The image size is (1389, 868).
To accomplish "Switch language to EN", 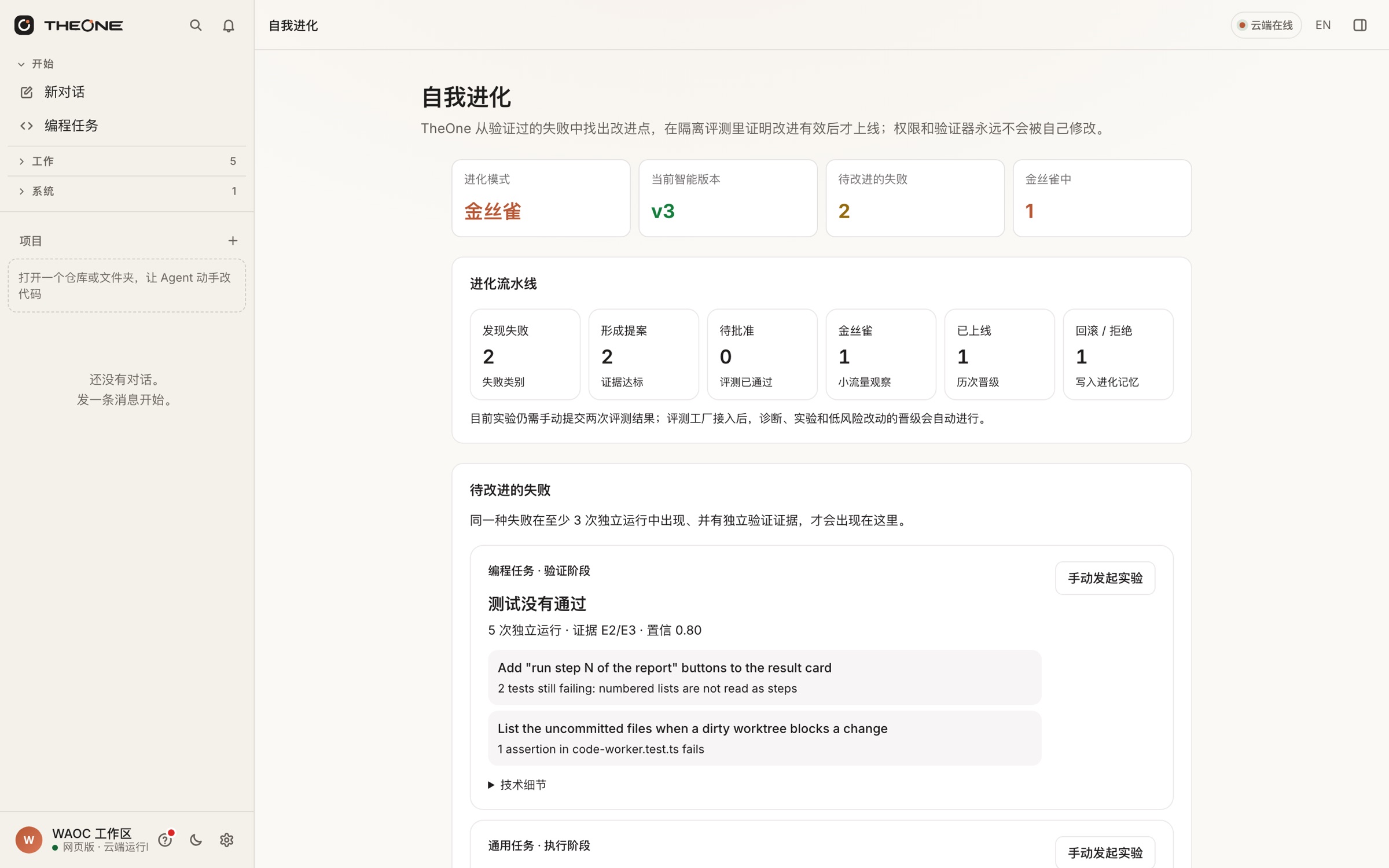I will [1323, 25].
